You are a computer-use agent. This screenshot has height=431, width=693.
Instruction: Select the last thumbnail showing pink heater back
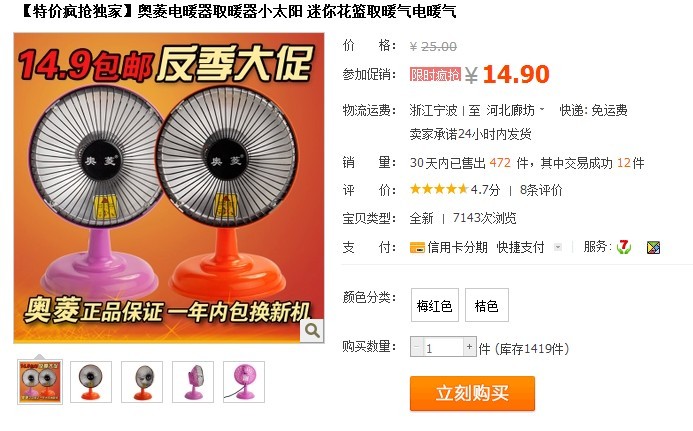[x=244, y=382]
